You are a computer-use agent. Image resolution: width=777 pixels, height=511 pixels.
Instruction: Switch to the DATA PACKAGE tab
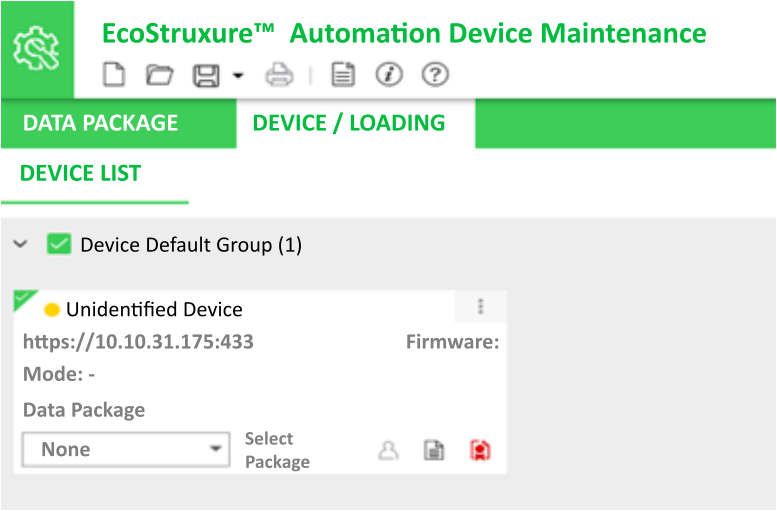(x=101, y=123)
